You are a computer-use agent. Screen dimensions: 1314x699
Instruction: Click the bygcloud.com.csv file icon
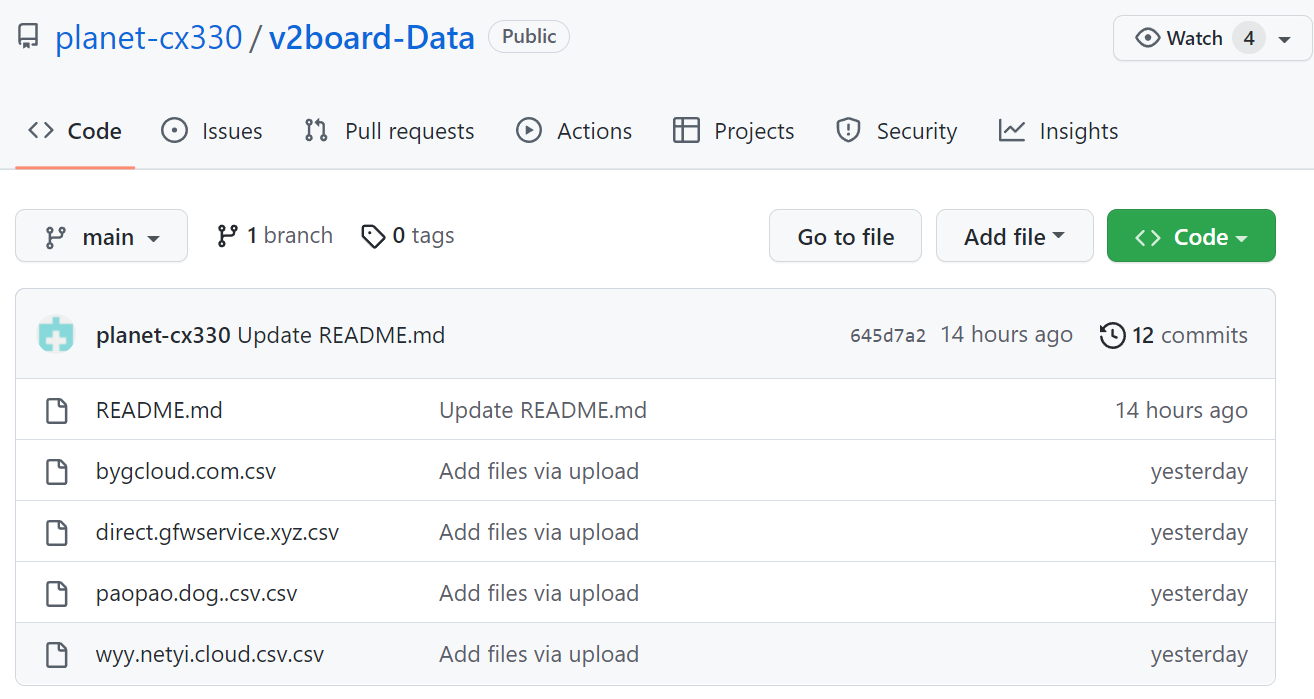pyautogui.click(x=57, y=471)
